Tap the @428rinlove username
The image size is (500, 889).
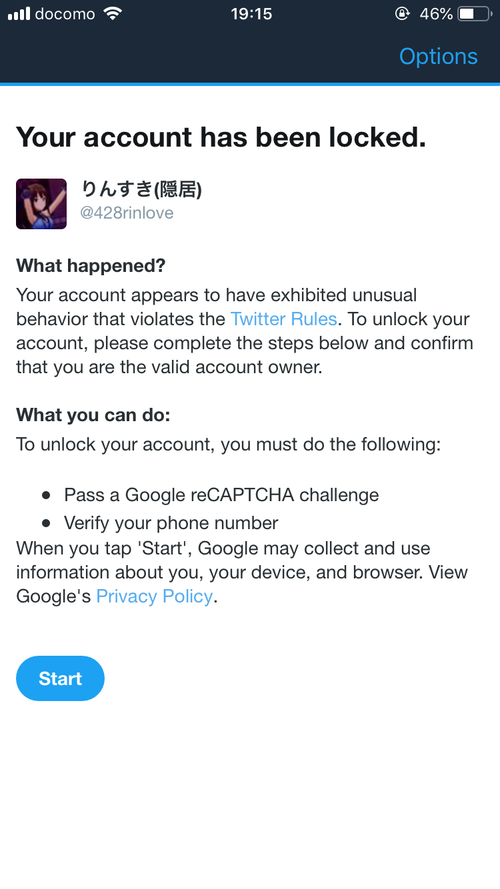click(126, 213)
